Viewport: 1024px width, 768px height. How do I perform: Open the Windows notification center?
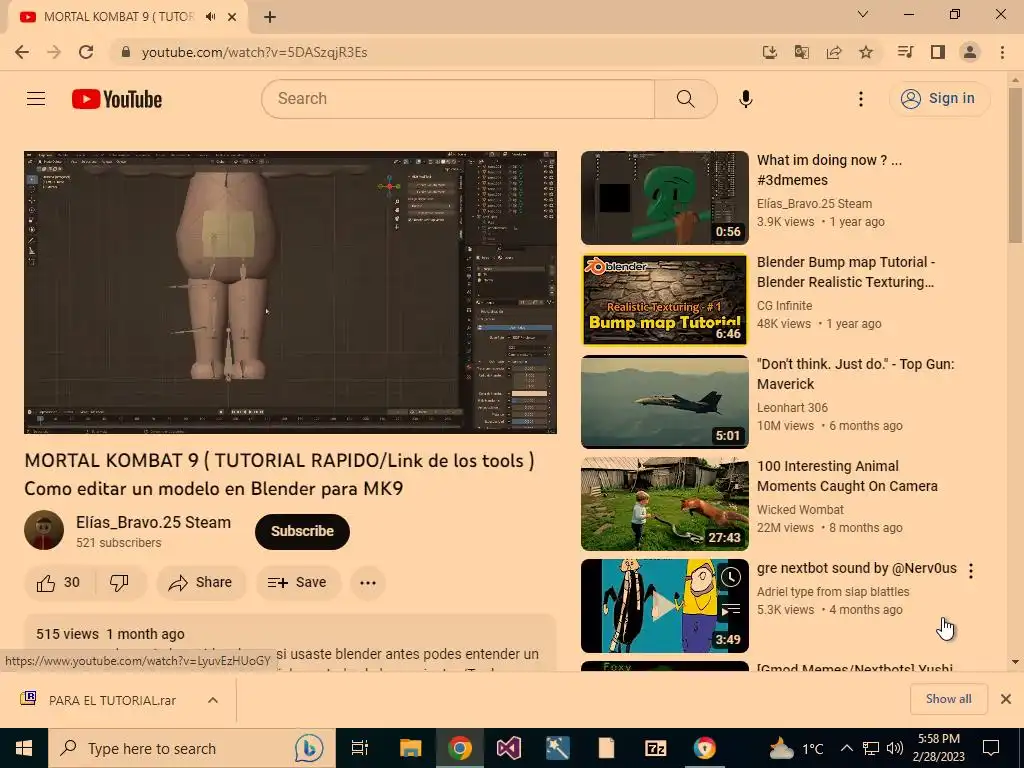click(991, 748)
